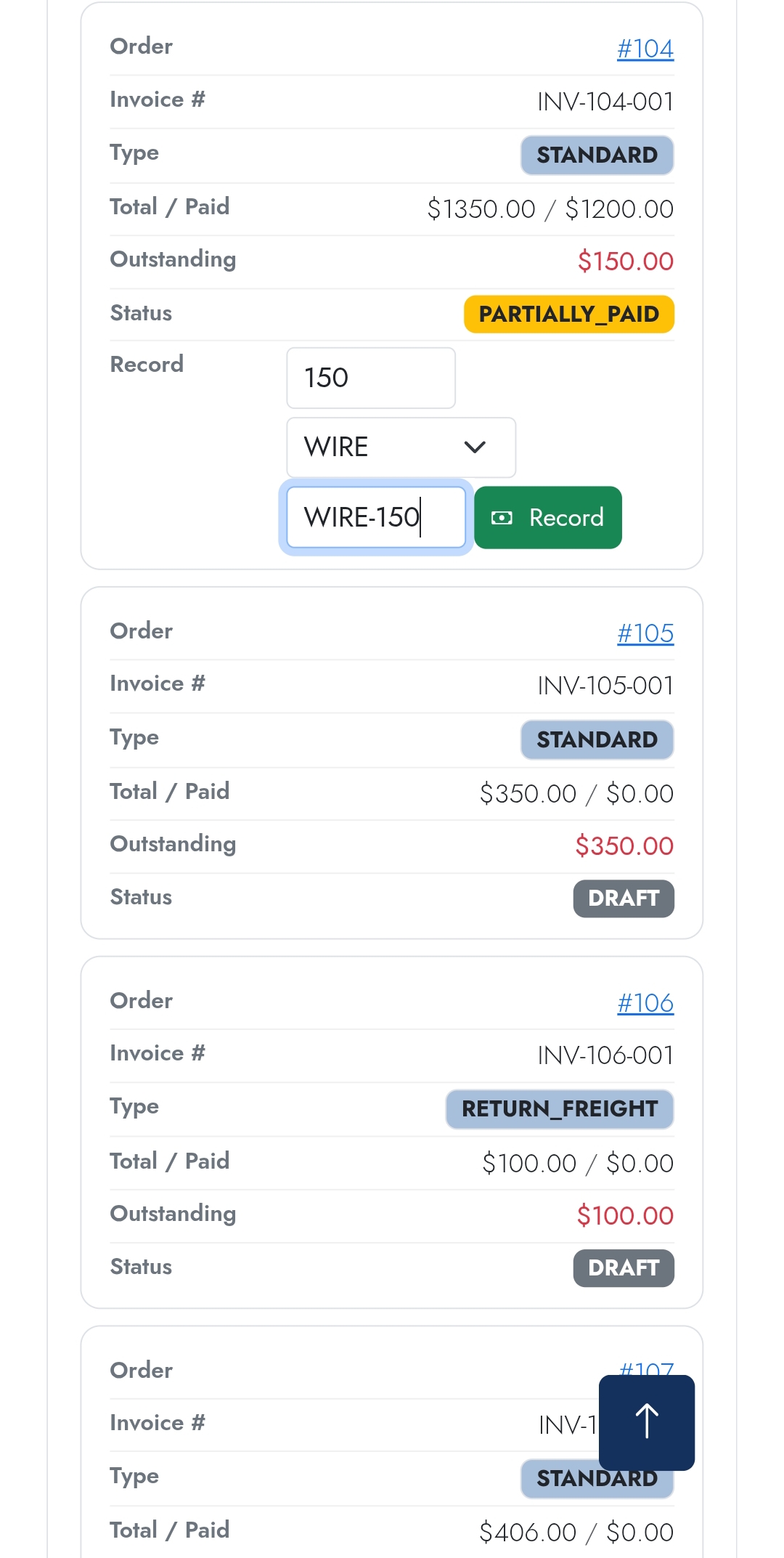Click the STANDARD badge on invoice INV-104-001
The image size is (784, 1558).
pyautogui.click(x=597, y=155)
